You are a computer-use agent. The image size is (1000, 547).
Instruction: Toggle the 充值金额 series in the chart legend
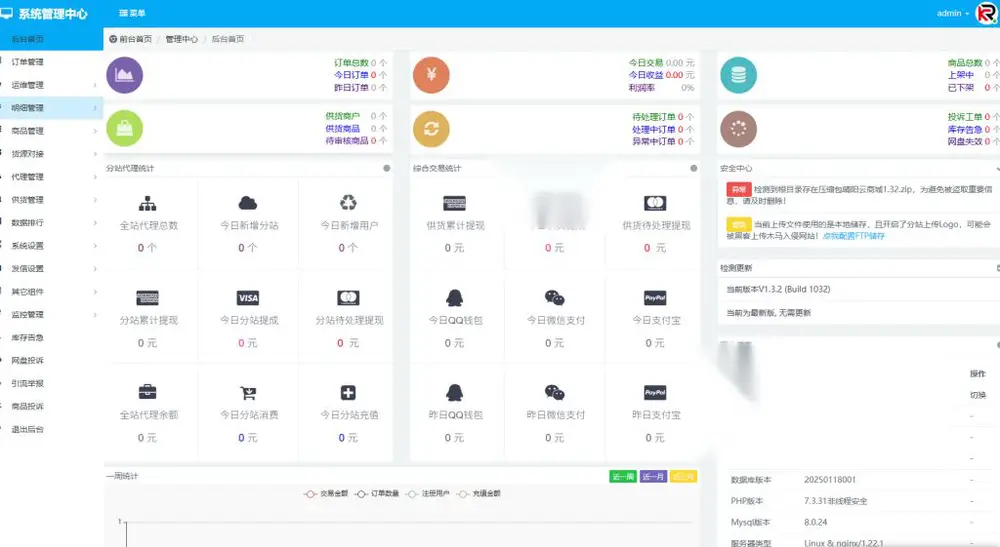479,493
